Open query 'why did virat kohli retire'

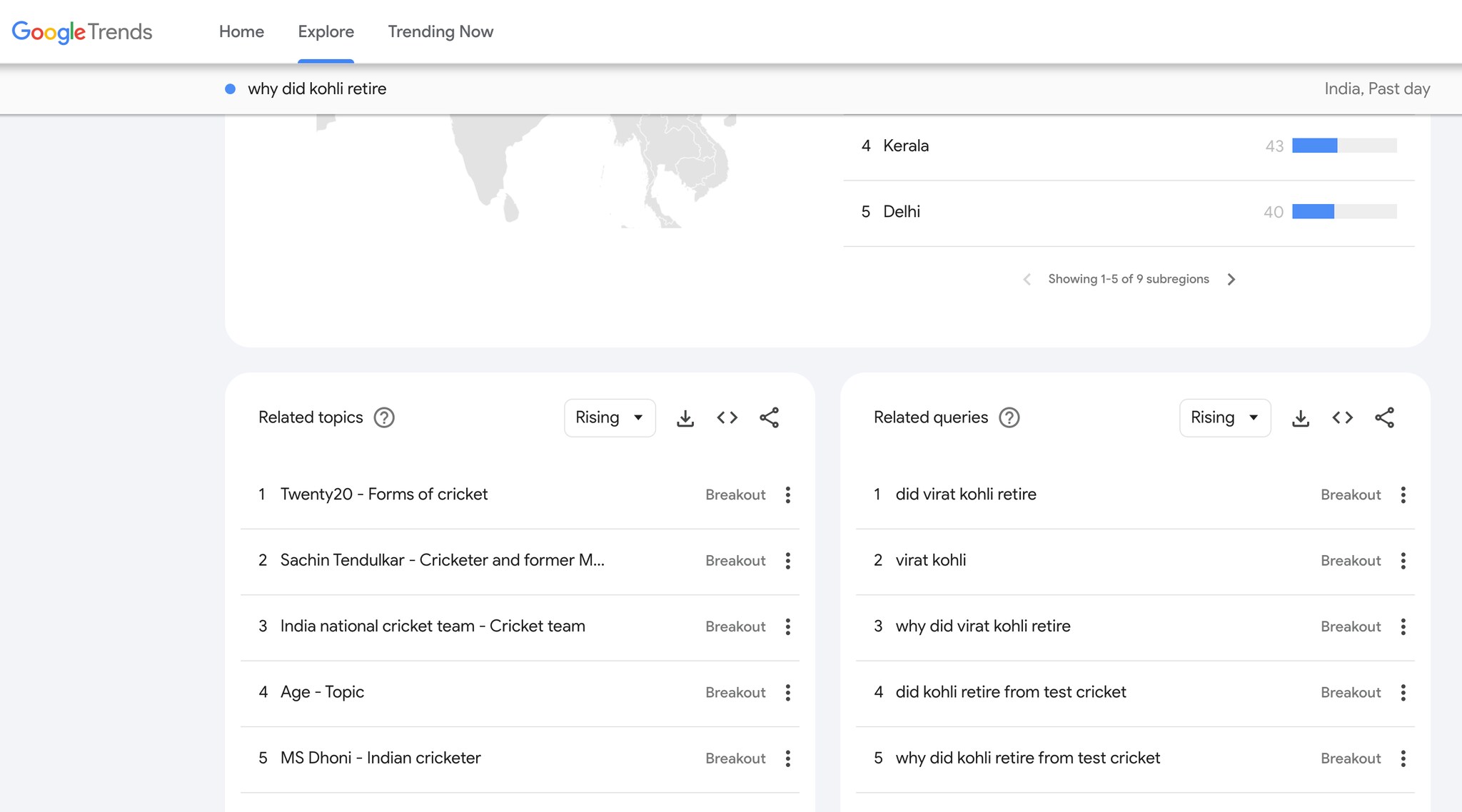(x=983, y=626)
